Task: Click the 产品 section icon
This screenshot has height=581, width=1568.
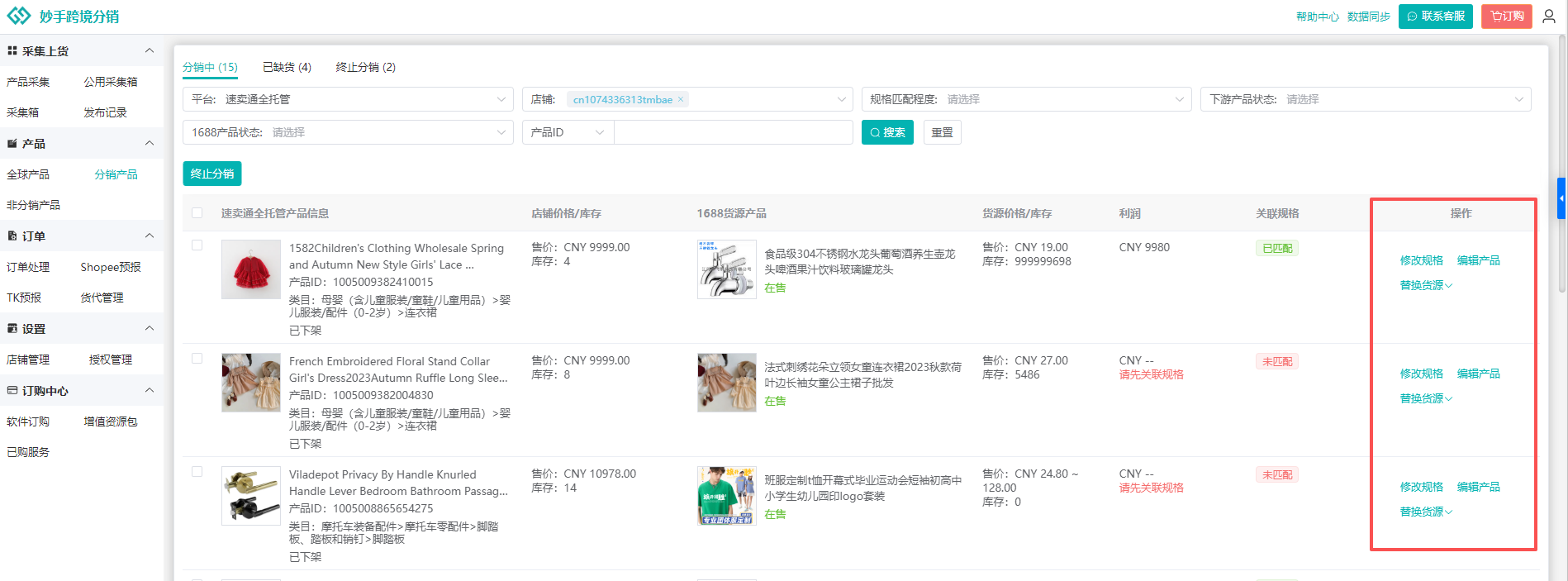Action: pyautogui.click(x=12, y=144)
